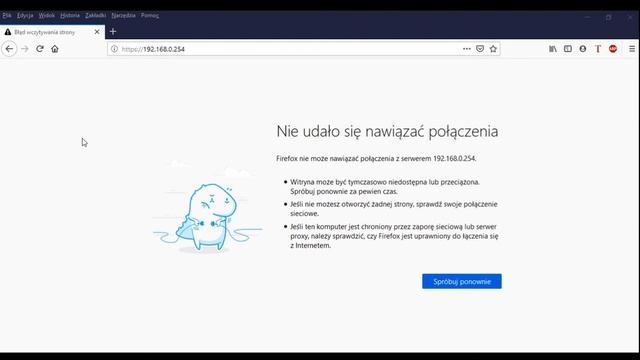The image size is (640, 360).
Task: Open the Library toolbar icon
Action: pyautogui.click(x=553, y=49)
